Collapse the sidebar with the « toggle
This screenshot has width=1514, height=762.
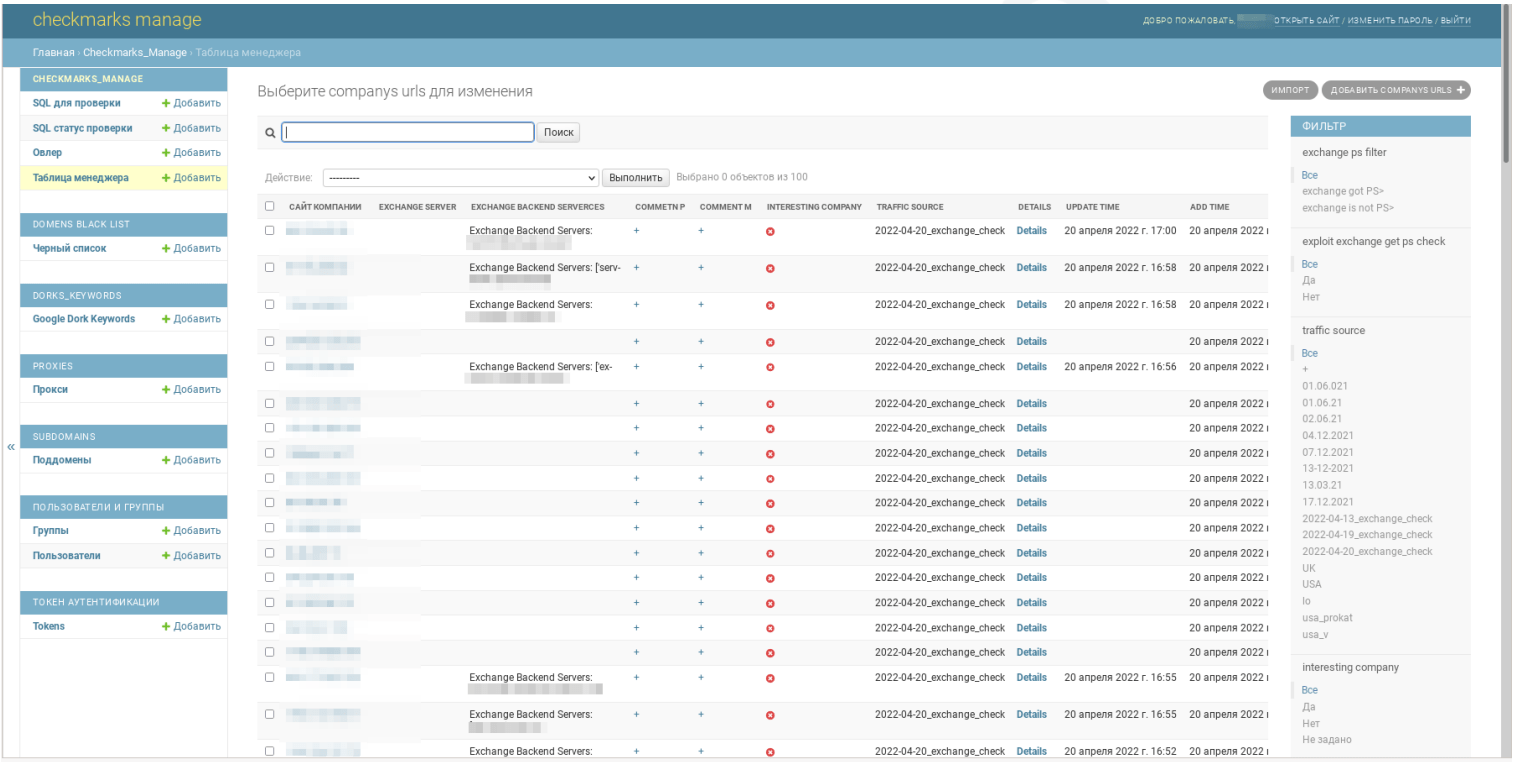click(11, 447)
